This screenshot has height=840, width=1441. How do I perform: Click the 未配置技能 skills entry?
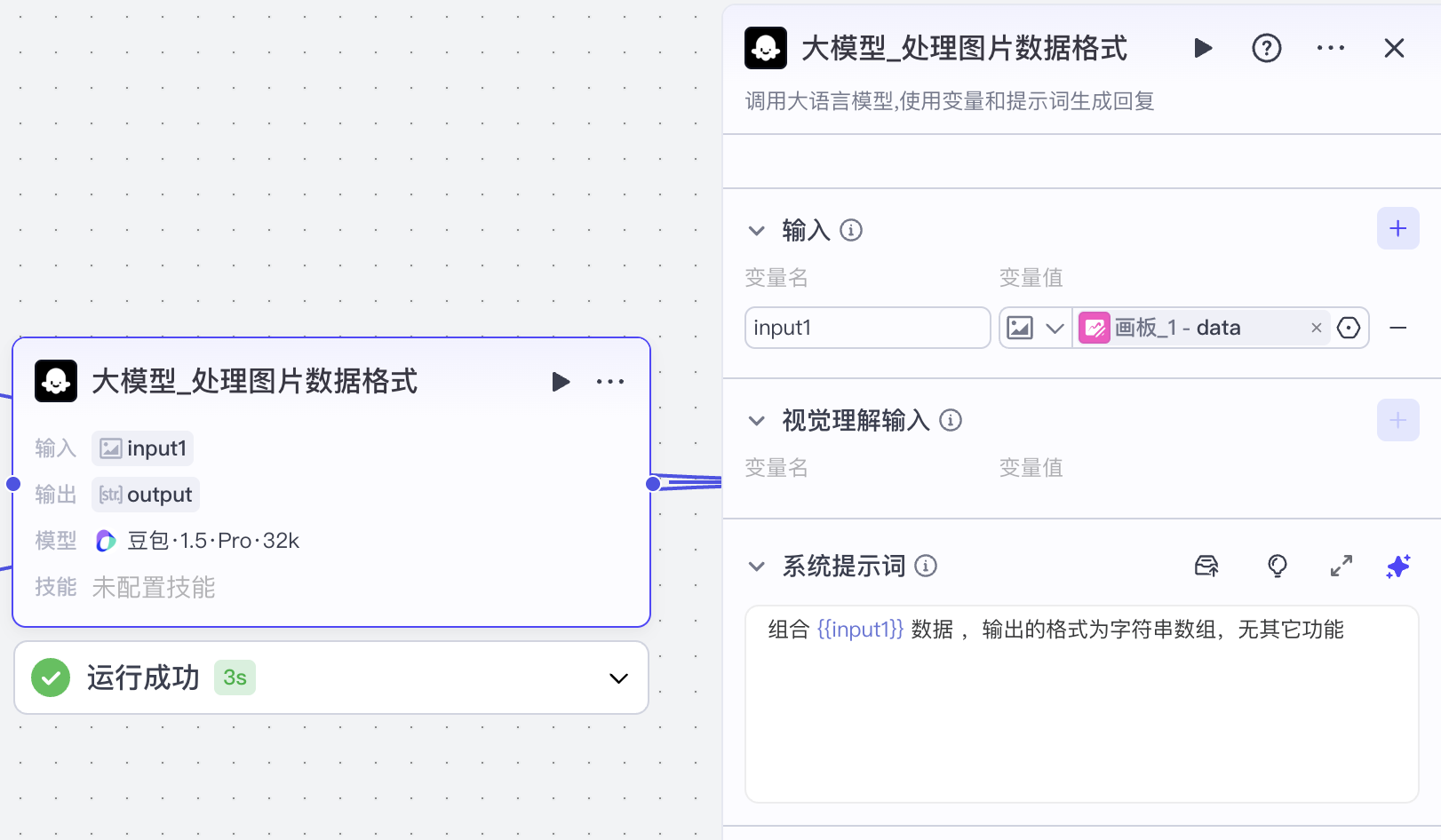tap(153, 587)
